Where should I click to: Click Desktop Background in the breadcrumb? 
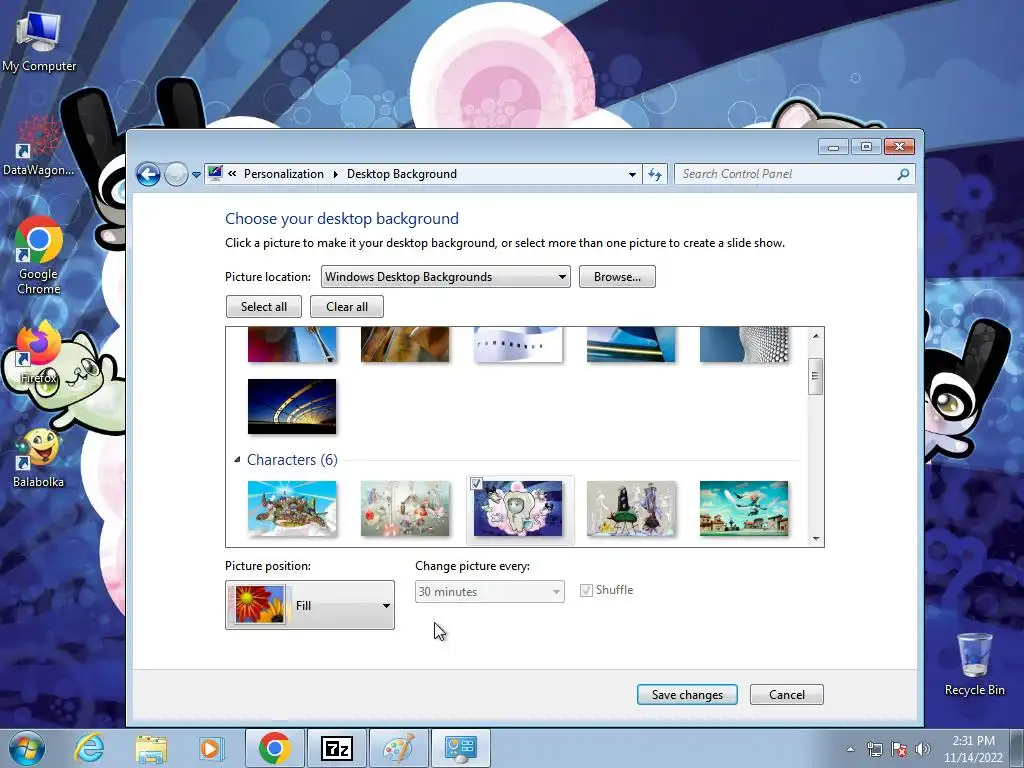[x=402, y=174]
